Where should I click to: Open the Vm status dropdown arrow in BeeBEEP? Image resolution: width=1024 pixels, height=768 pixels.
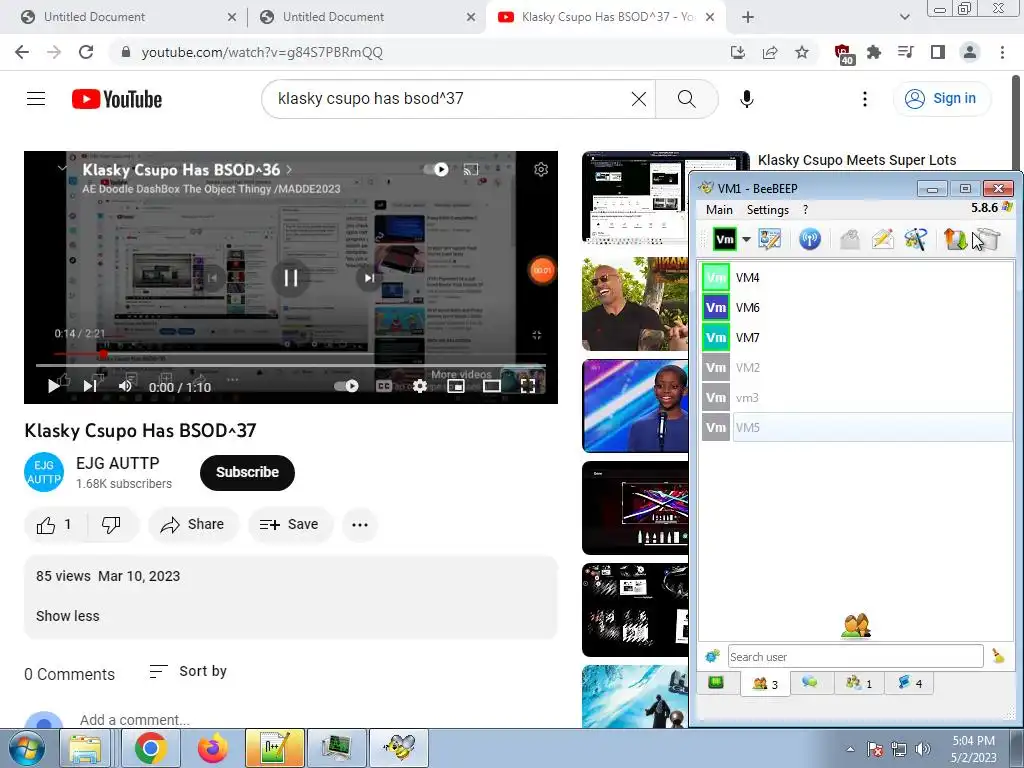746,240
